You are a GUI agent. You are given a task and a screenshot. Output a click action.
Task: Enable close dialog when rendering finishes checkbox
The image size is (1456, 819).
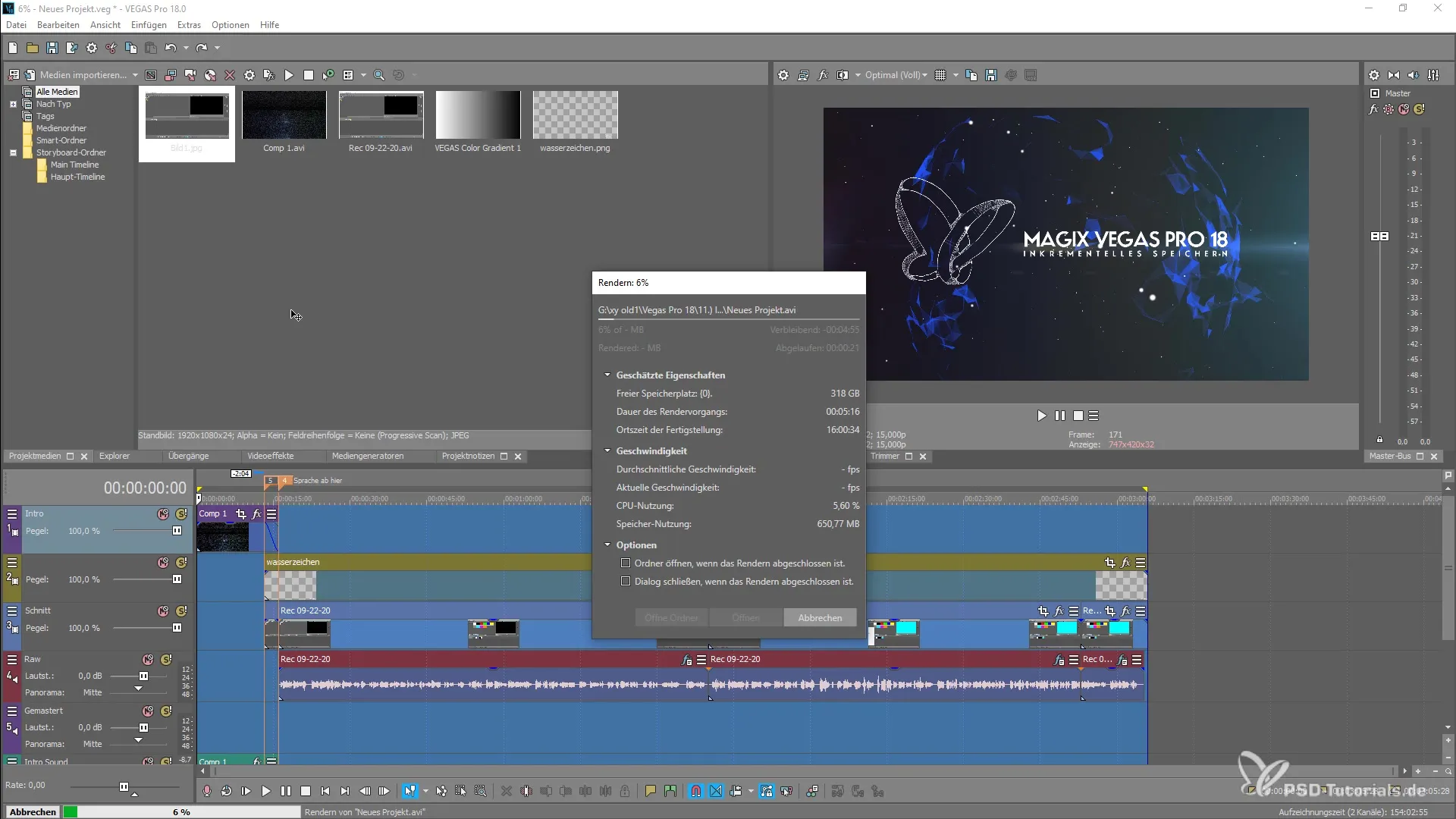tap(626, 582)
